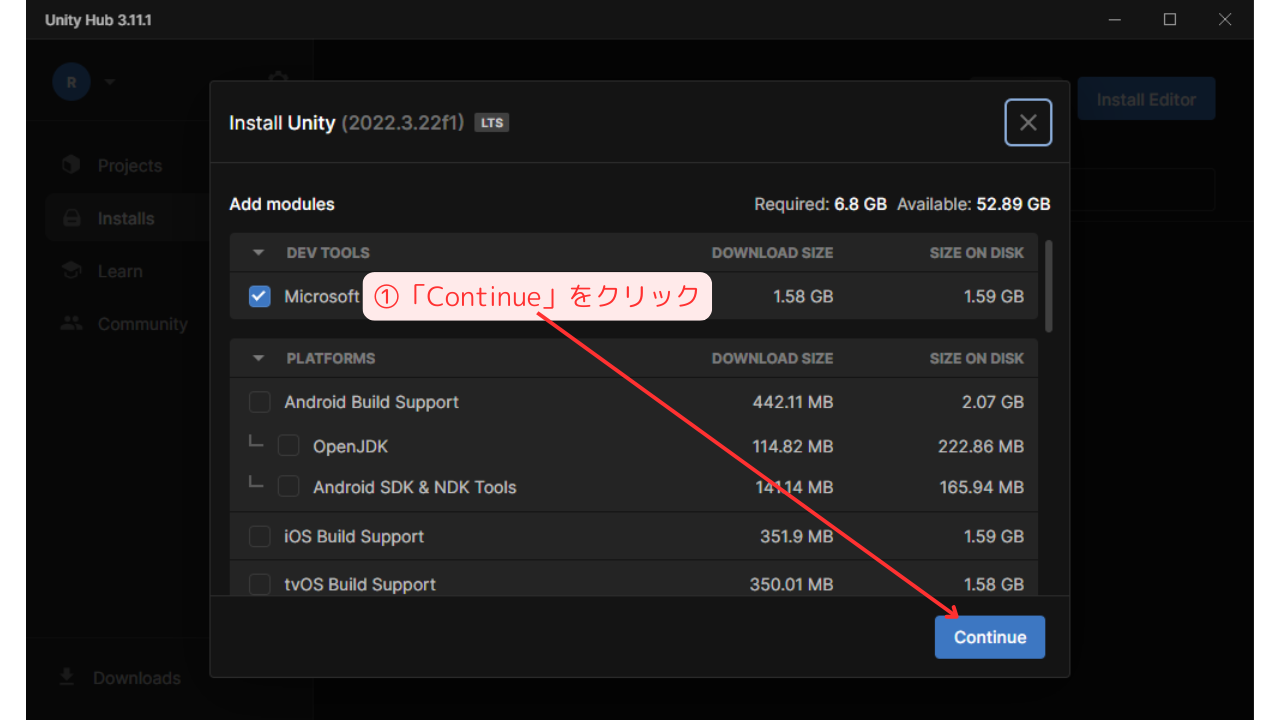Collapse the PLATFORMS section
1280x720 pixels.
[x=258, y=358]
